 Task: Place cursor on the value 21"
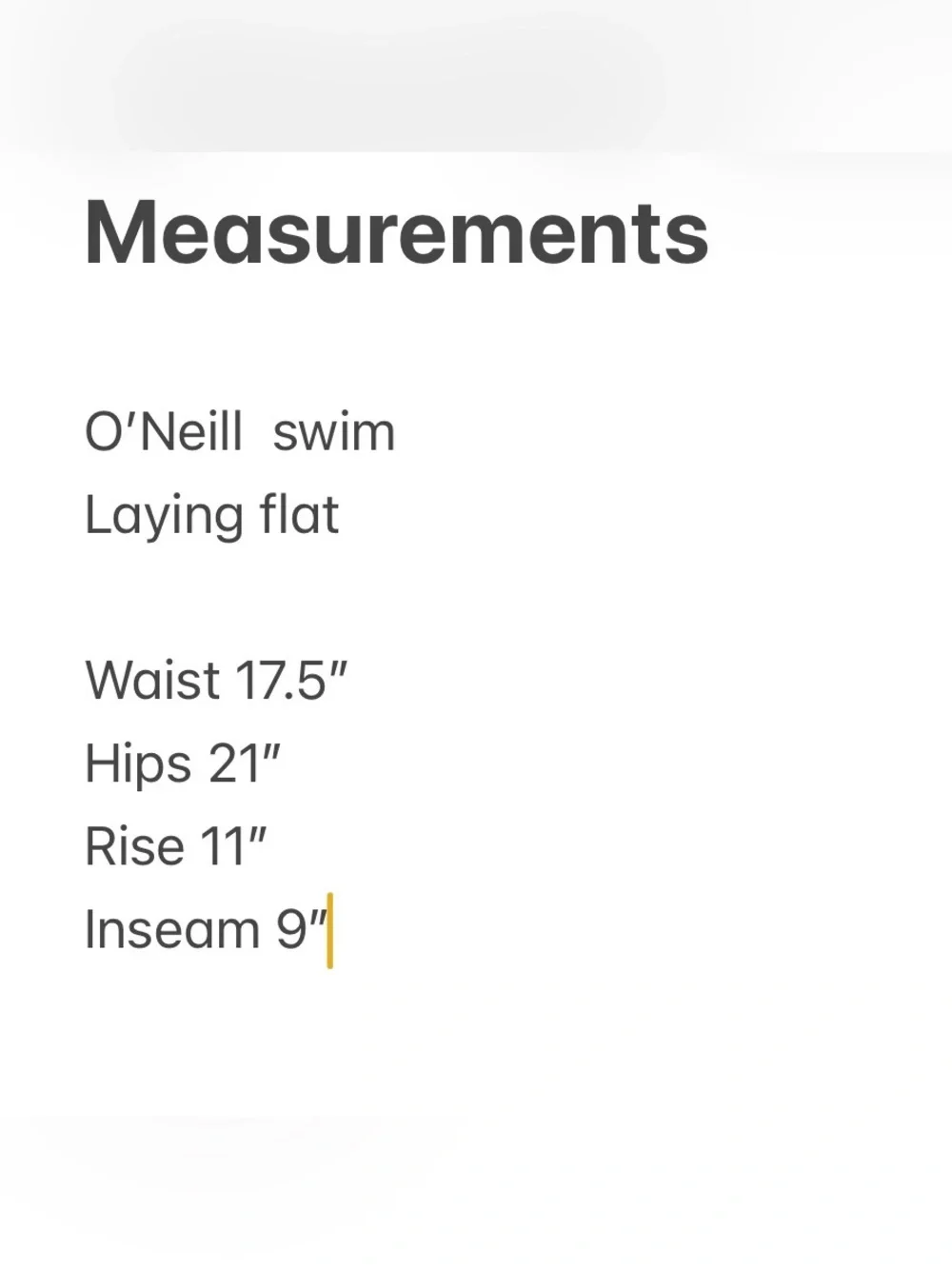[245, 763]
